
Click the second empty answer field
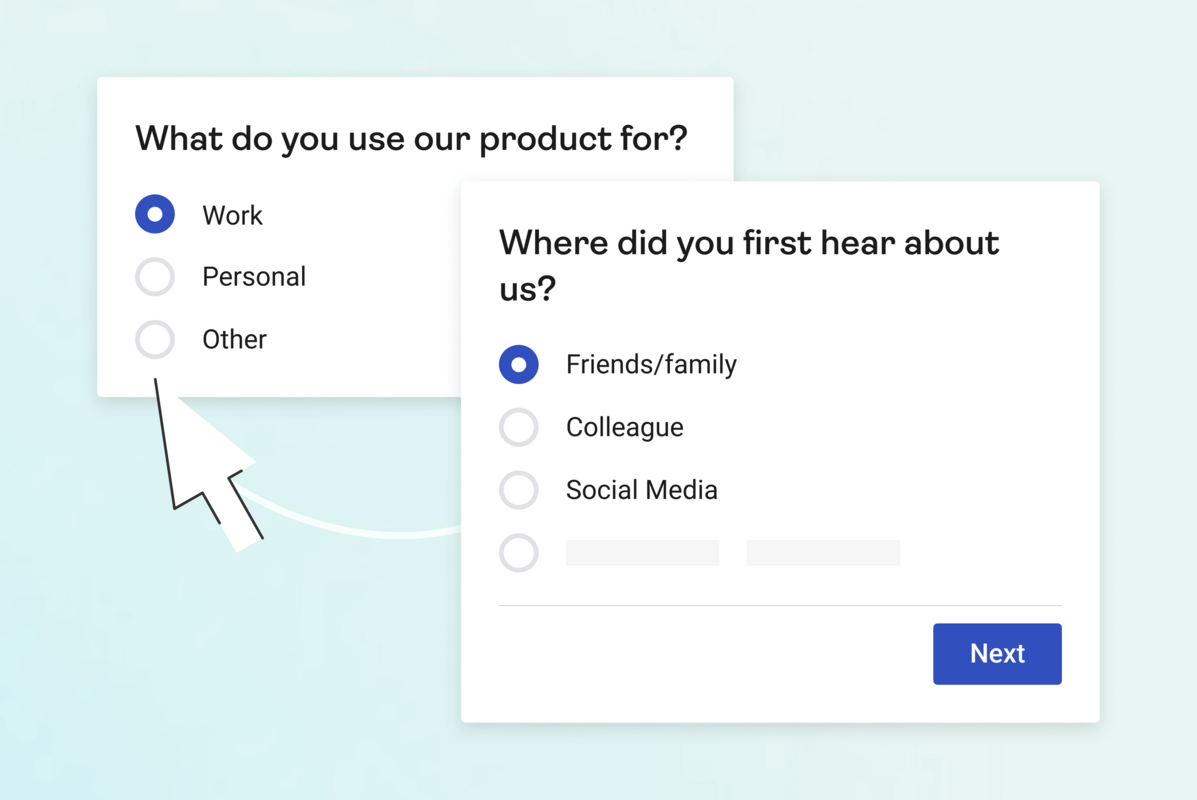pyautogui.click(x=823, y=553)
